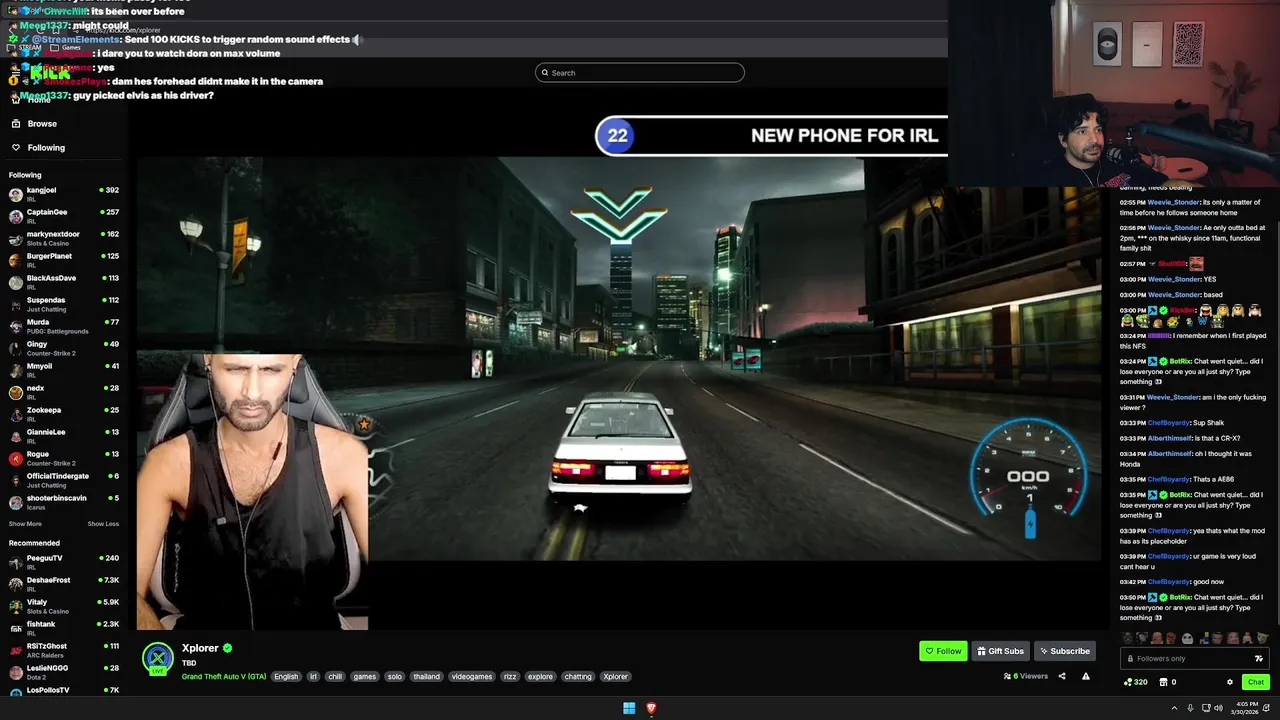Screen dimensions: 1280x720
Task: Open markynextdoor channel in sidebar
Action: tap(64, 238)
